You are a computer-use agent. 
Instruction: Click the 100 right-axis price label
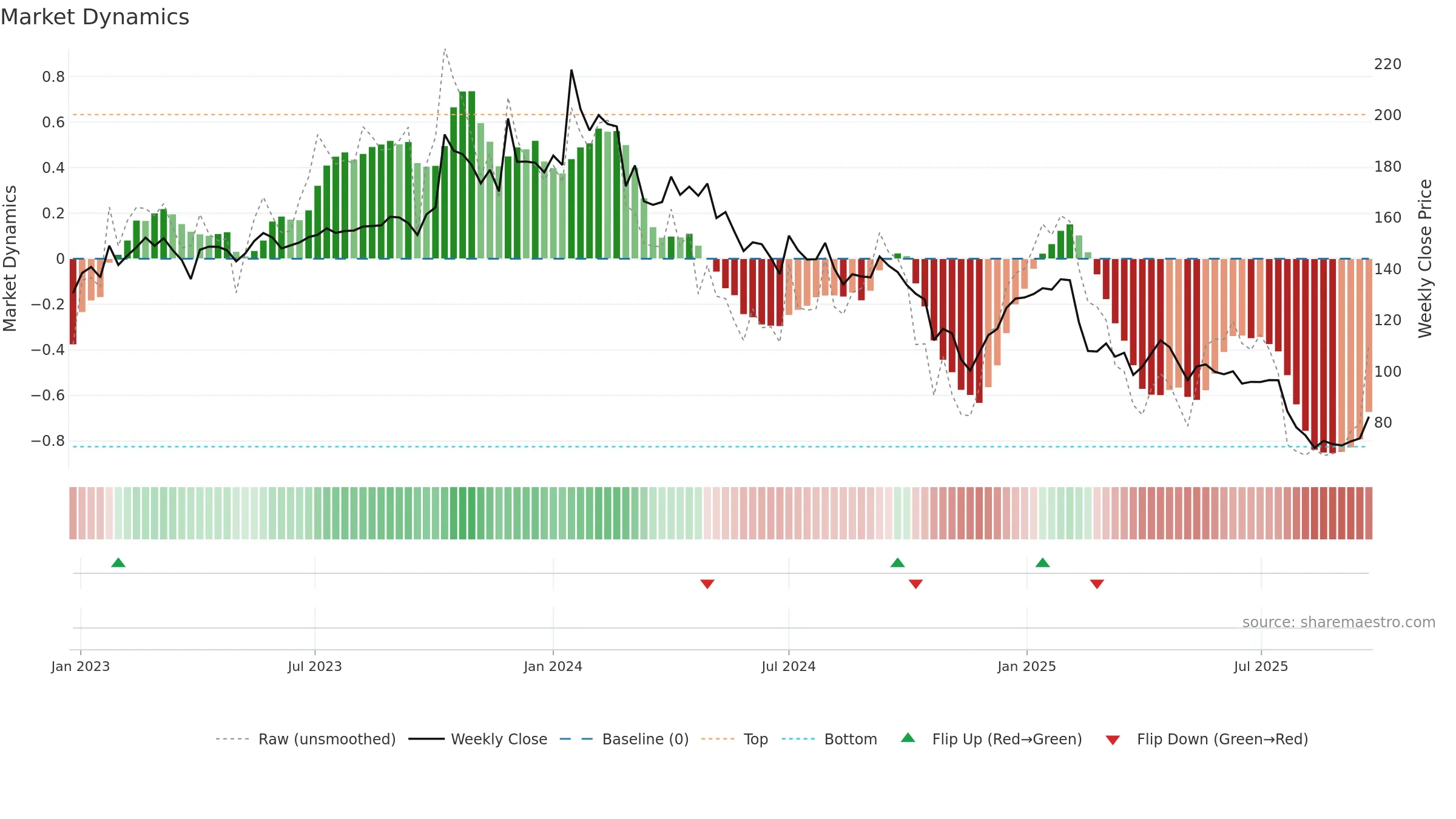(x=1388, y=371)
